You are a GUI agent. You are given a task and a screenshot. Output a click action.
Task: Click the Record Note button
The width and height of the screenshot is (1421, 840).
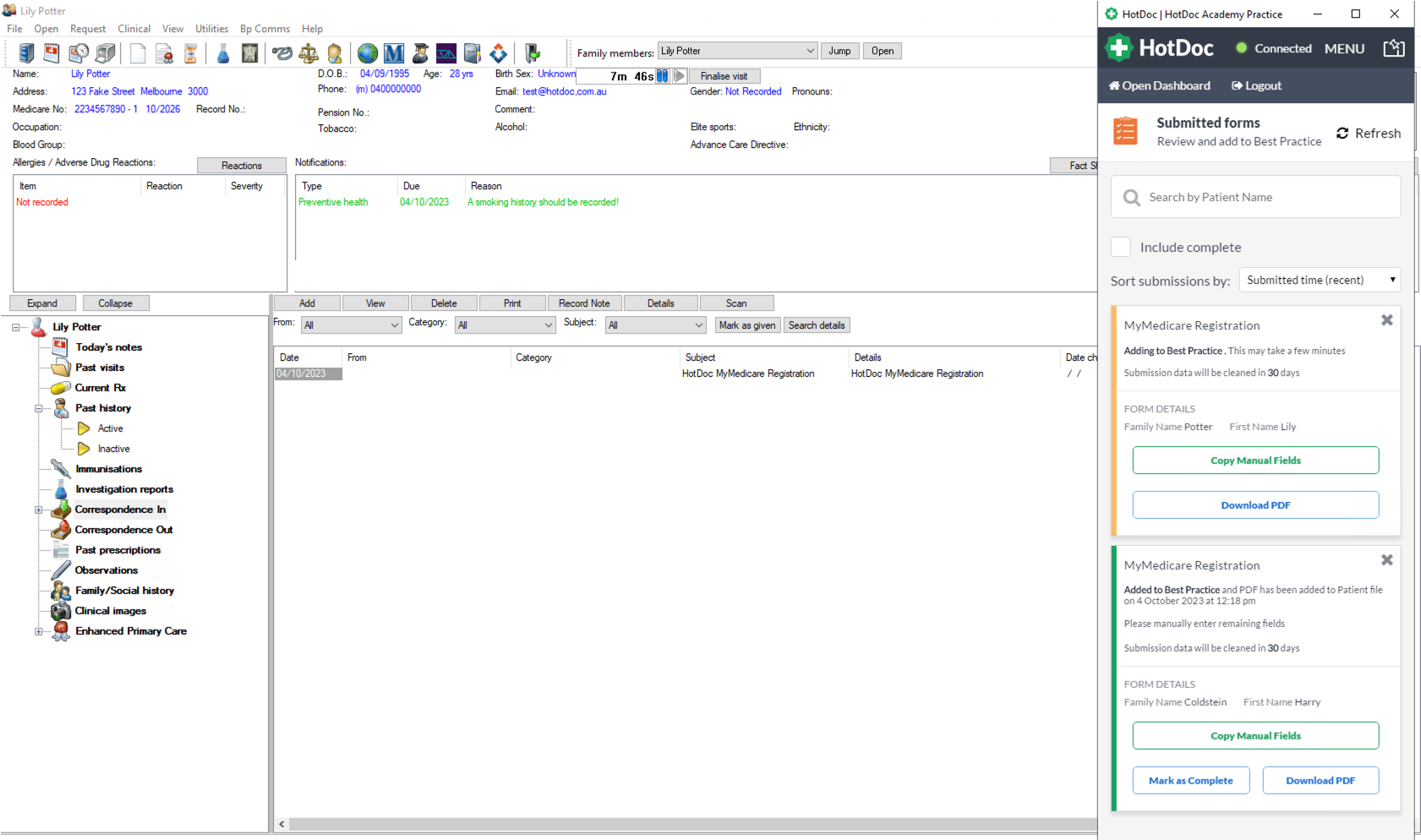[584, 303]
